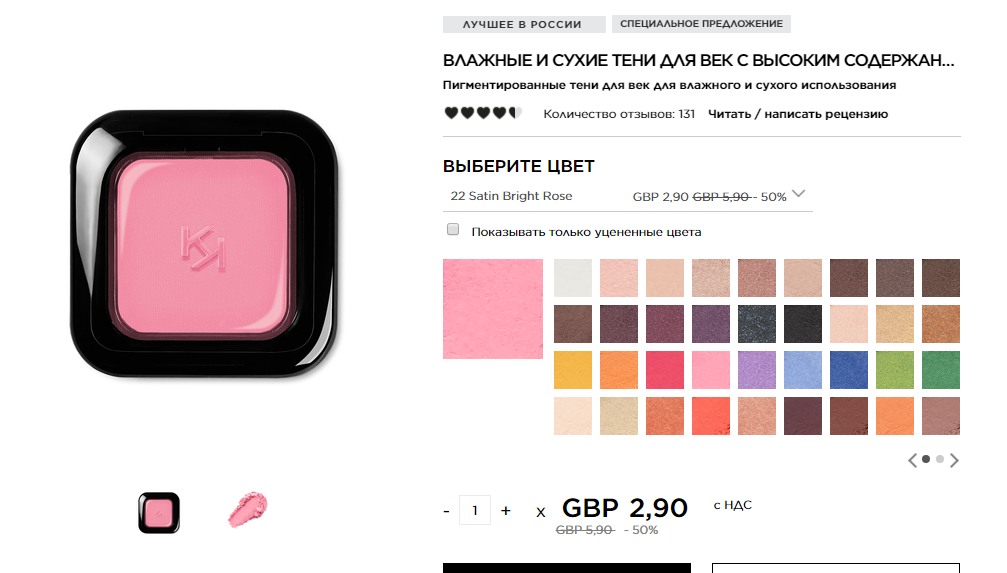Choose the black color swatch
The height and width of the screenshot is (573, 1007).
click(x=803, y=324)
